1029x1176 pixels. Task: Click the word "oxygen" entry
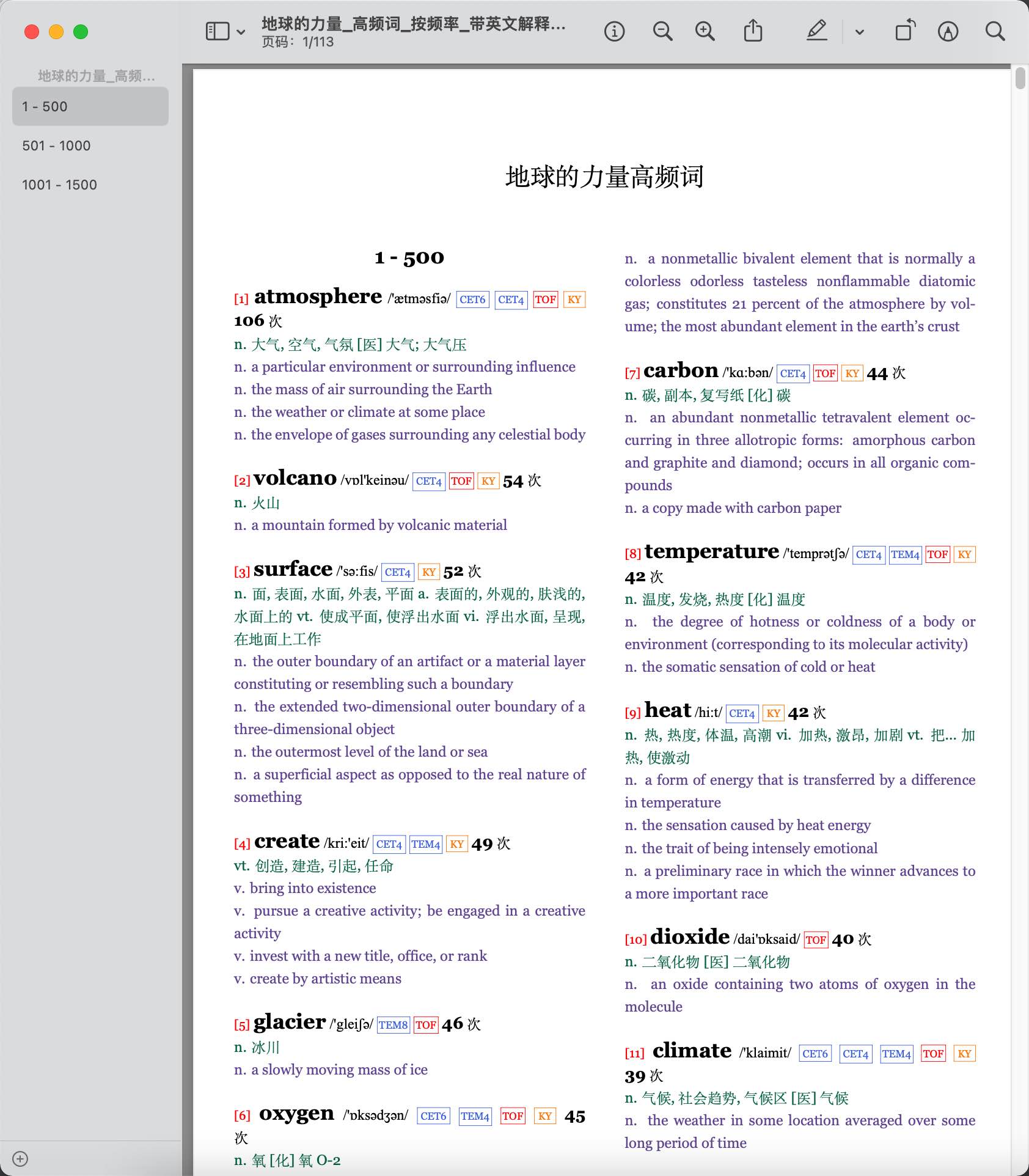pyautogui.click(x=296, y=1114)
